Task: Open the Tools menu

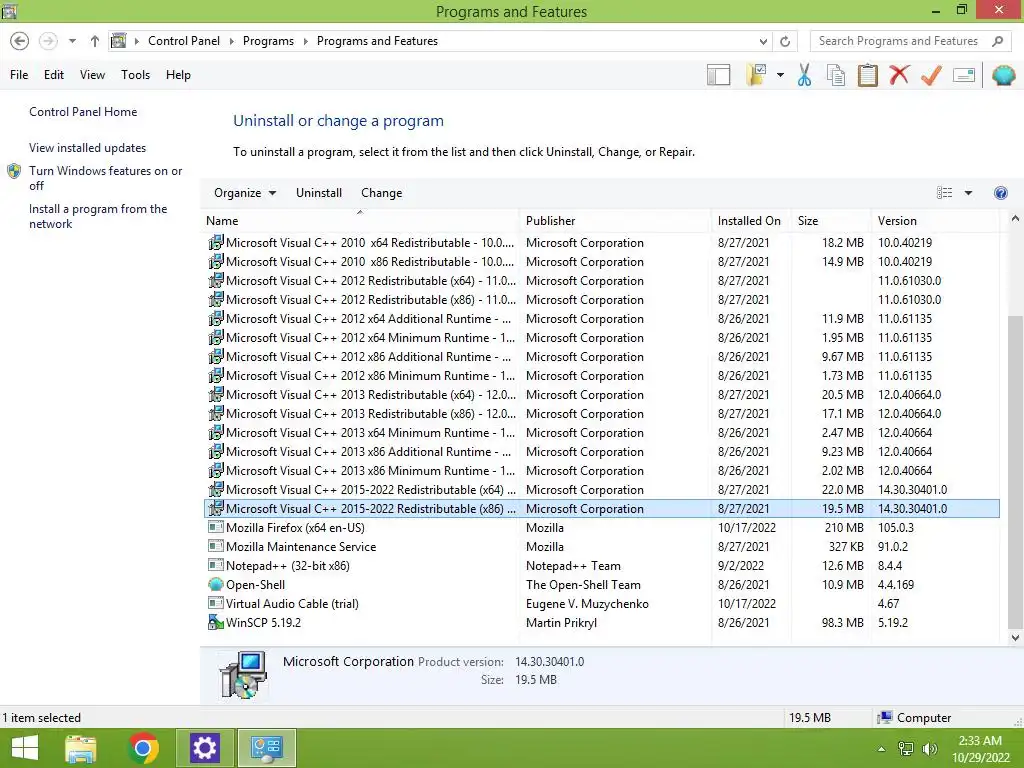Action: (135, 75)
